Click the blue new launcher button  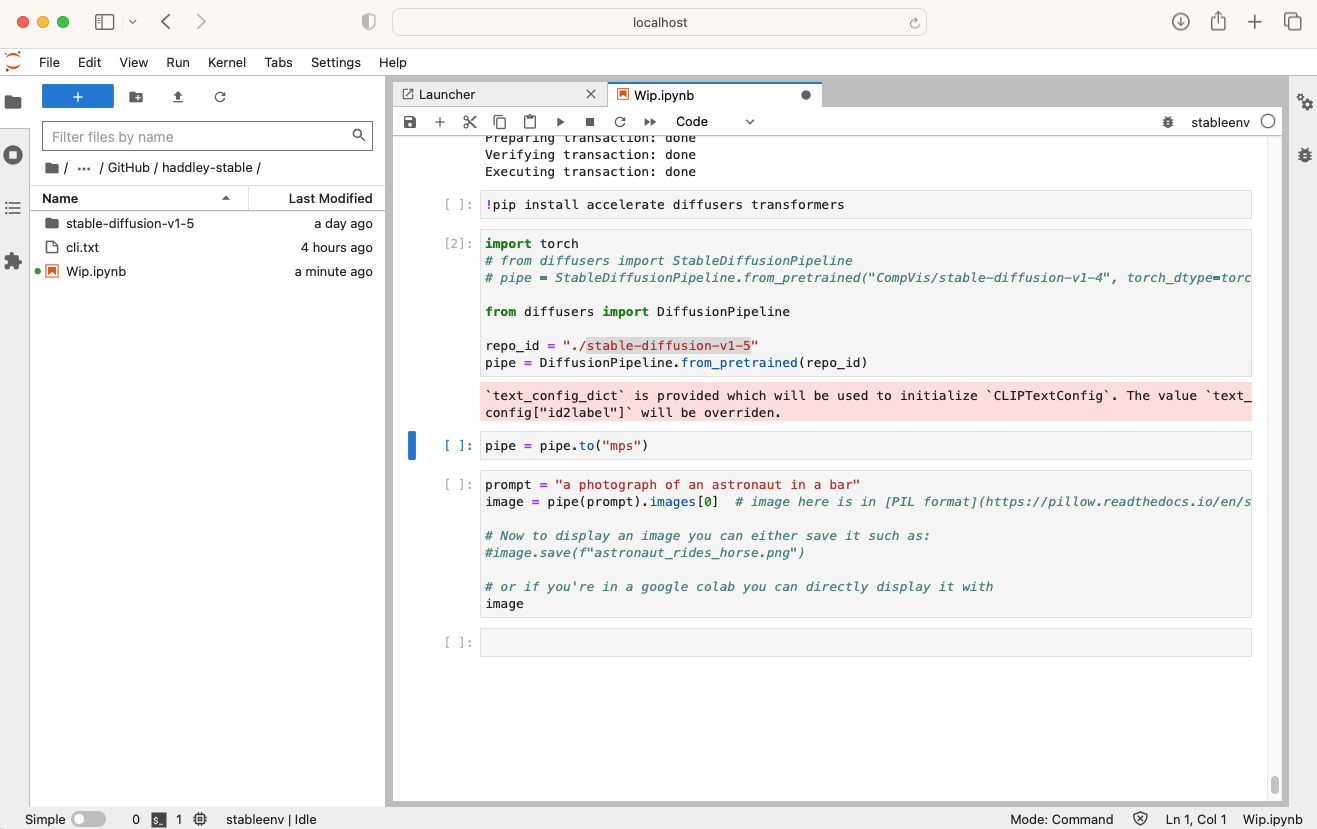78,97
